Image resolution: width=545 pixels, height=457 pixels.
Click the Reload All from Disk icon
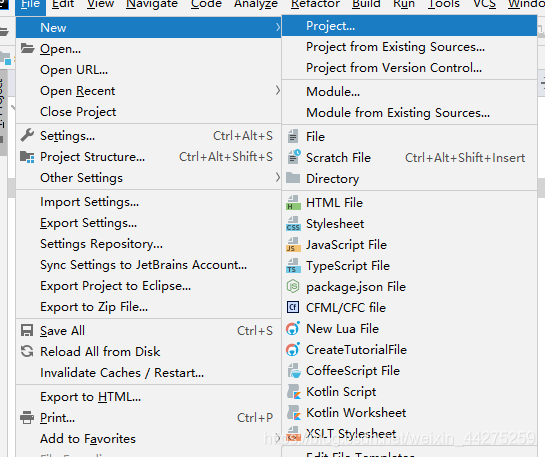click(27, 351)
